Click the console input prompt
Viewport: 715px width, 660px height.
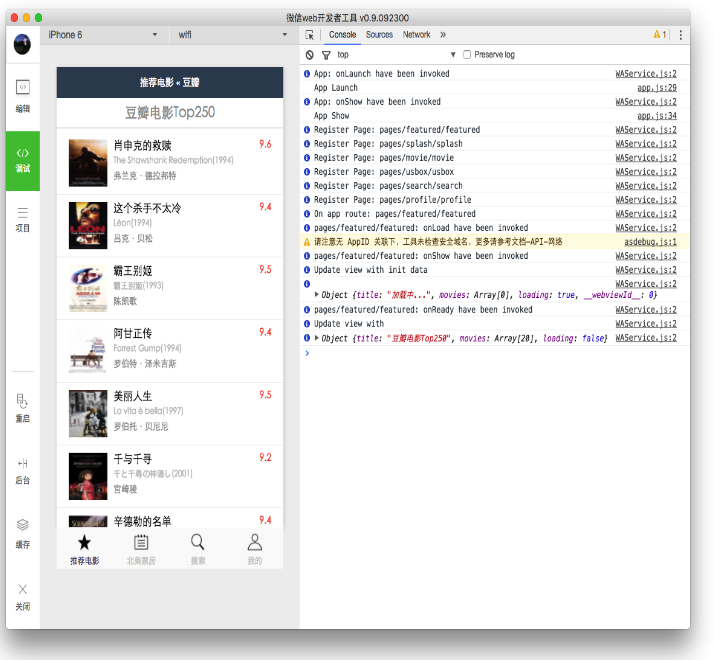point(497,353)
